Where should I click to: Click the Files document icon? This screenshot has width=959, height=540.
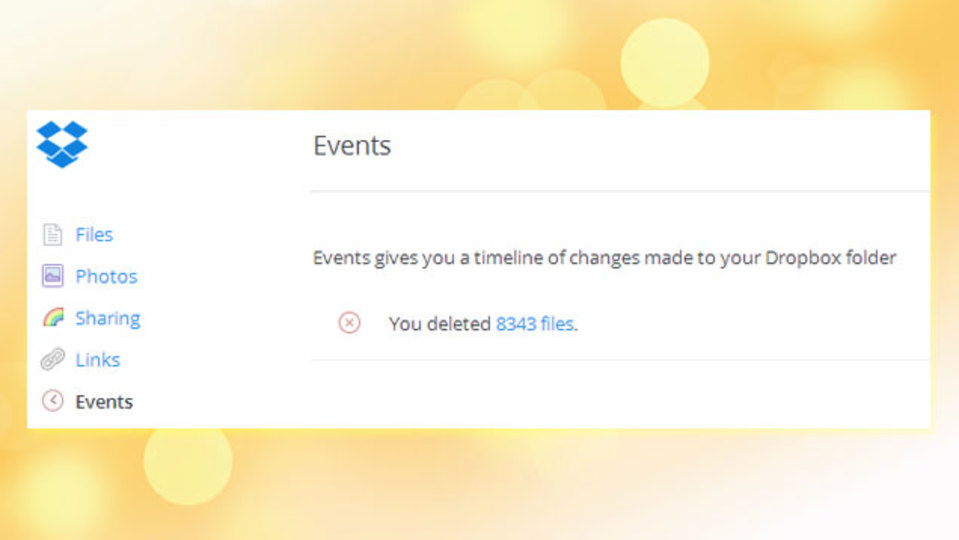pos(53,234)
